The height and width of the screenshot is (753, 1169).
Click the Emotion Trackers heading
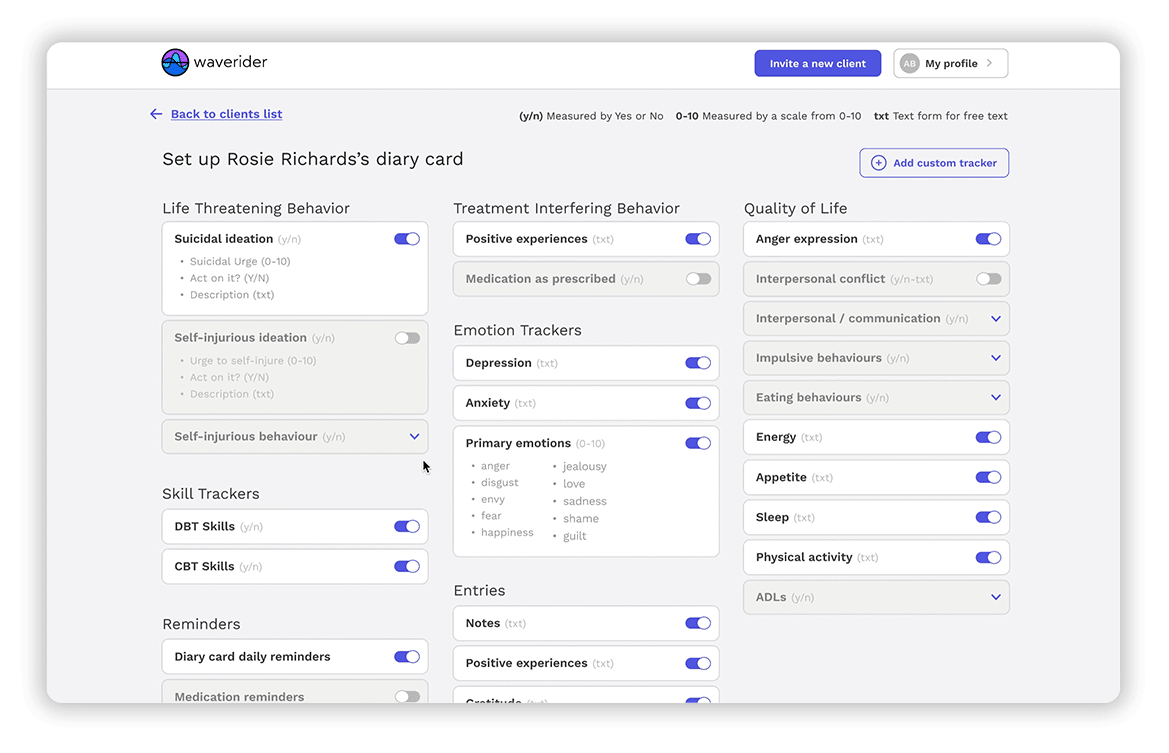click(517, 330)
